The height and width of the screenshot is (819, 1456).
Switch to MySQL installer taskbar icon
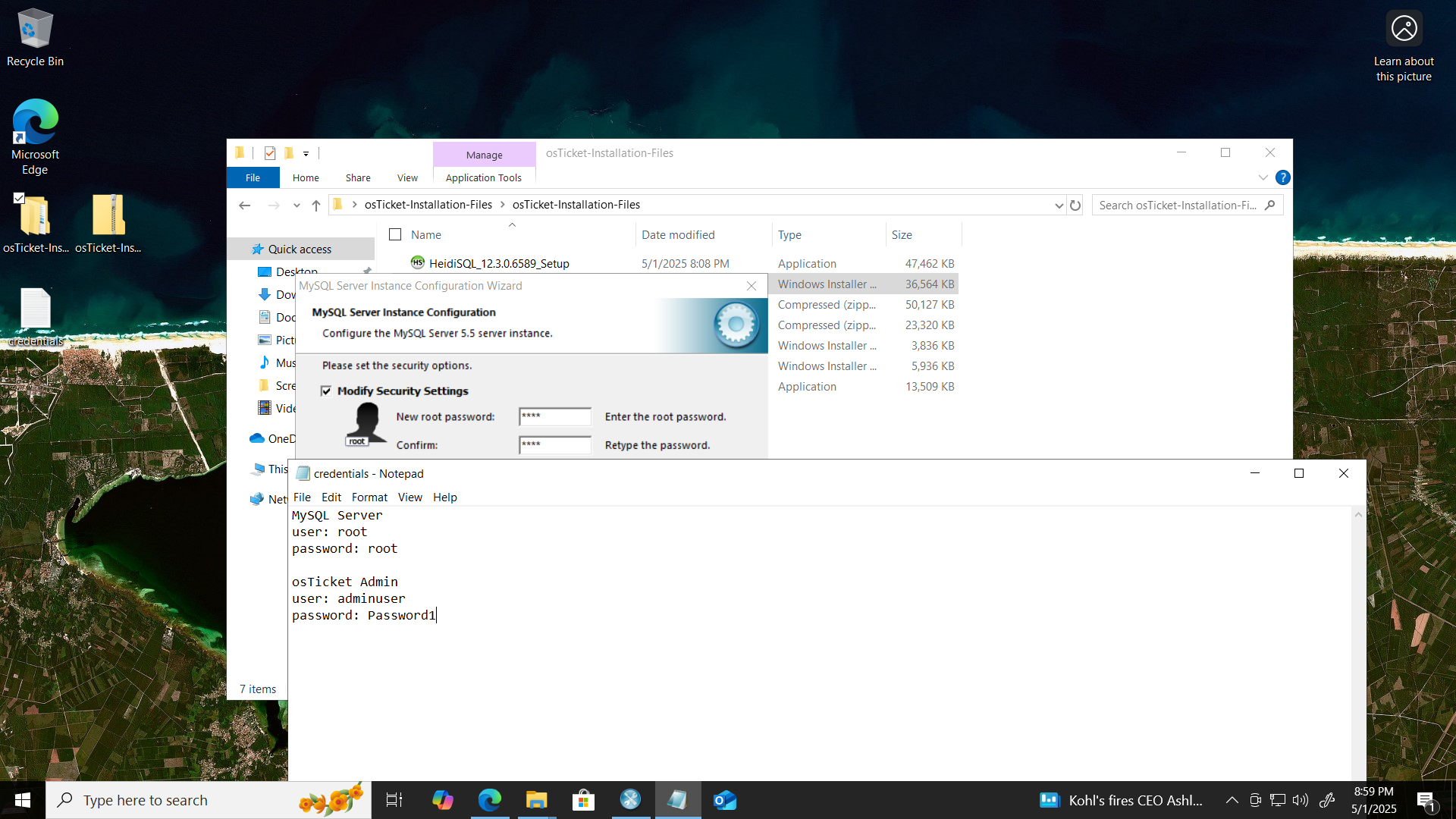[630, 800]
